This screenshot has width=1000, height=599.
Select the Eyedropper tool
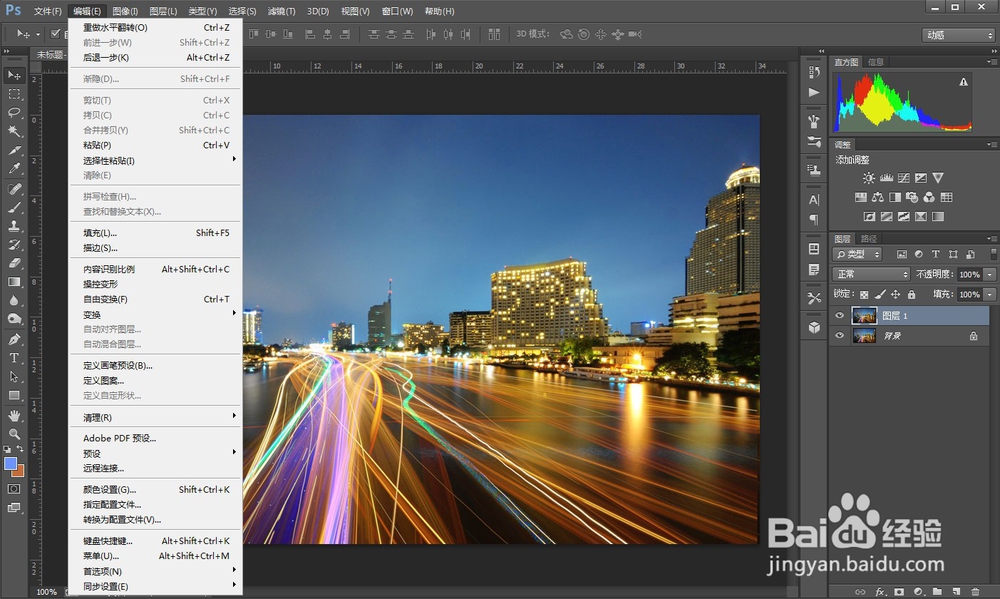pos(14,168)
